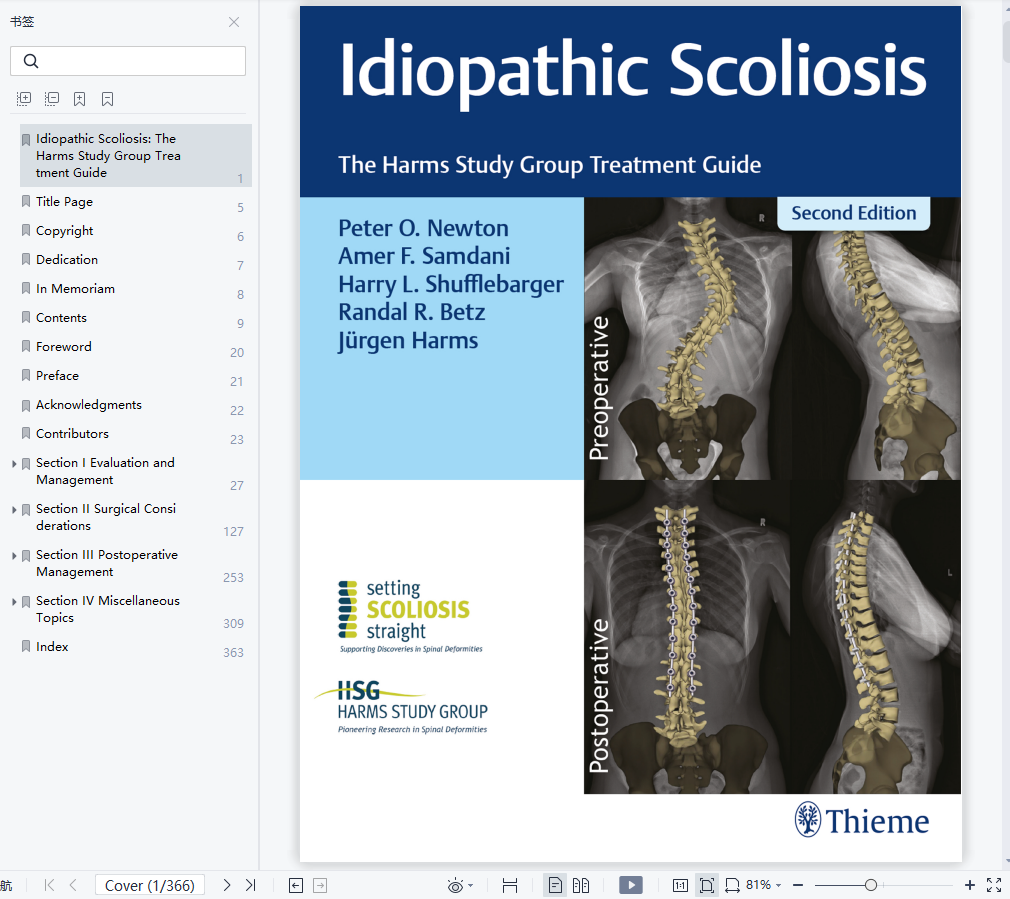Zoom out with the minus button
This screenshot has width=1010, height=899.
798,885
